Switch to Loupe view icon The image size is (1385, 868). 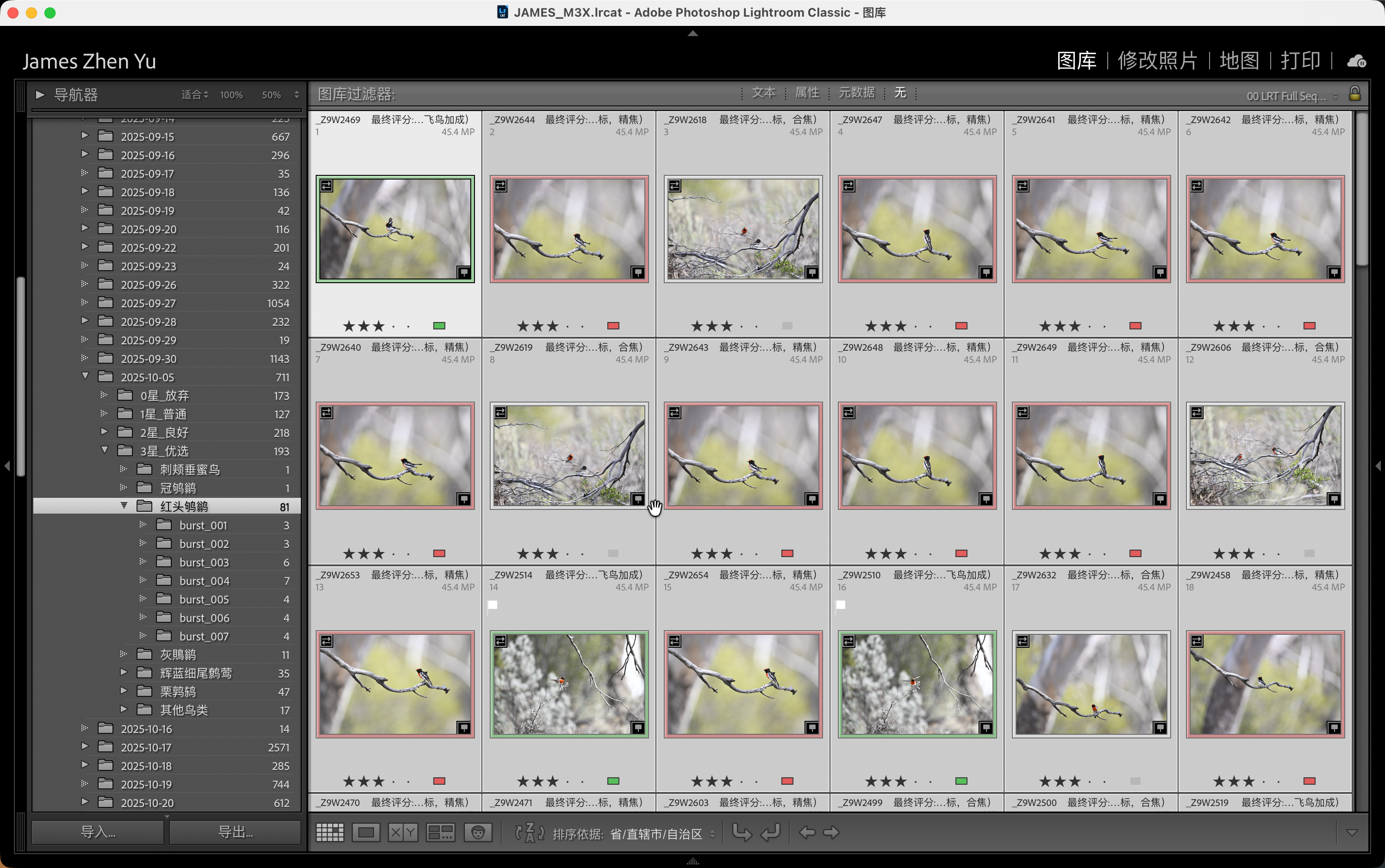point(366,832)
